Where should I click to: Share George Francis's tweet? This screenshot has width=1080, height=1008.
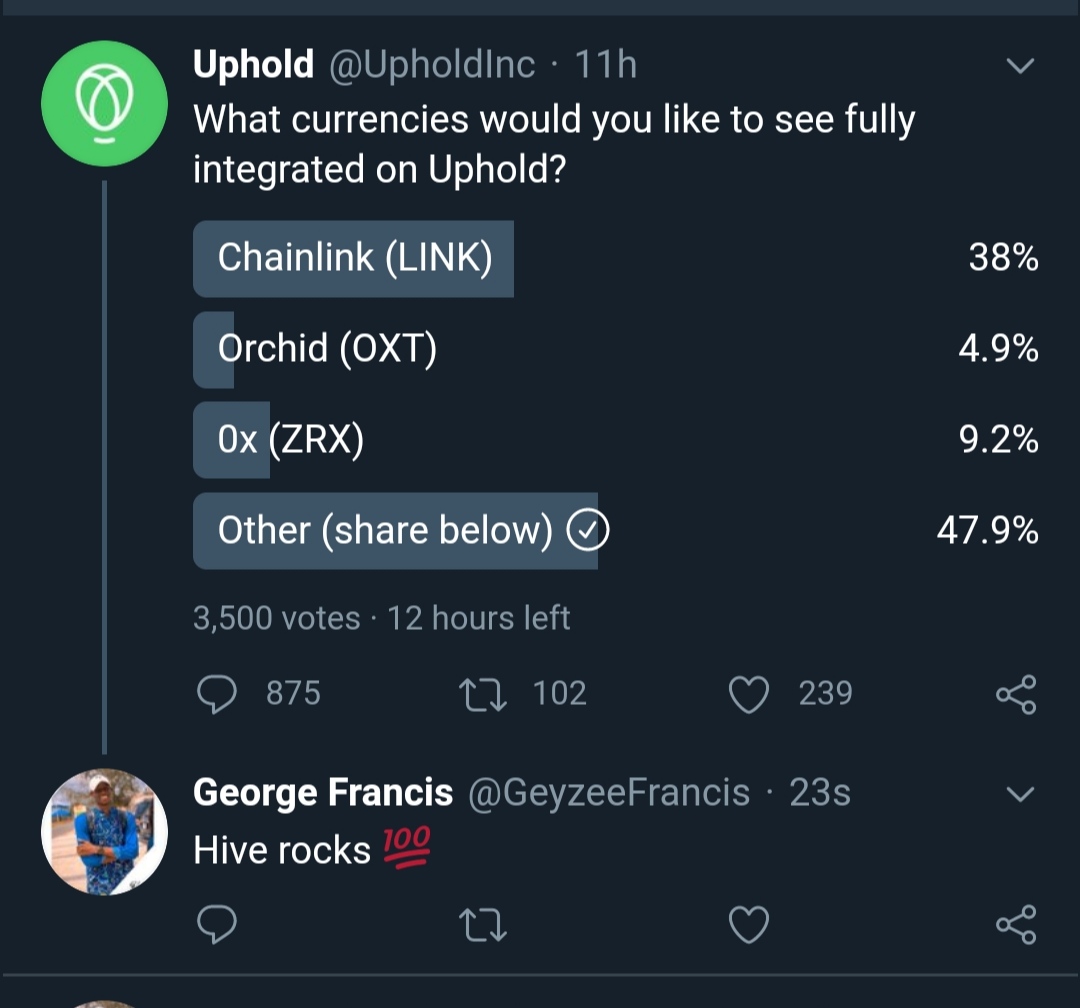(x=1016, y=925)
